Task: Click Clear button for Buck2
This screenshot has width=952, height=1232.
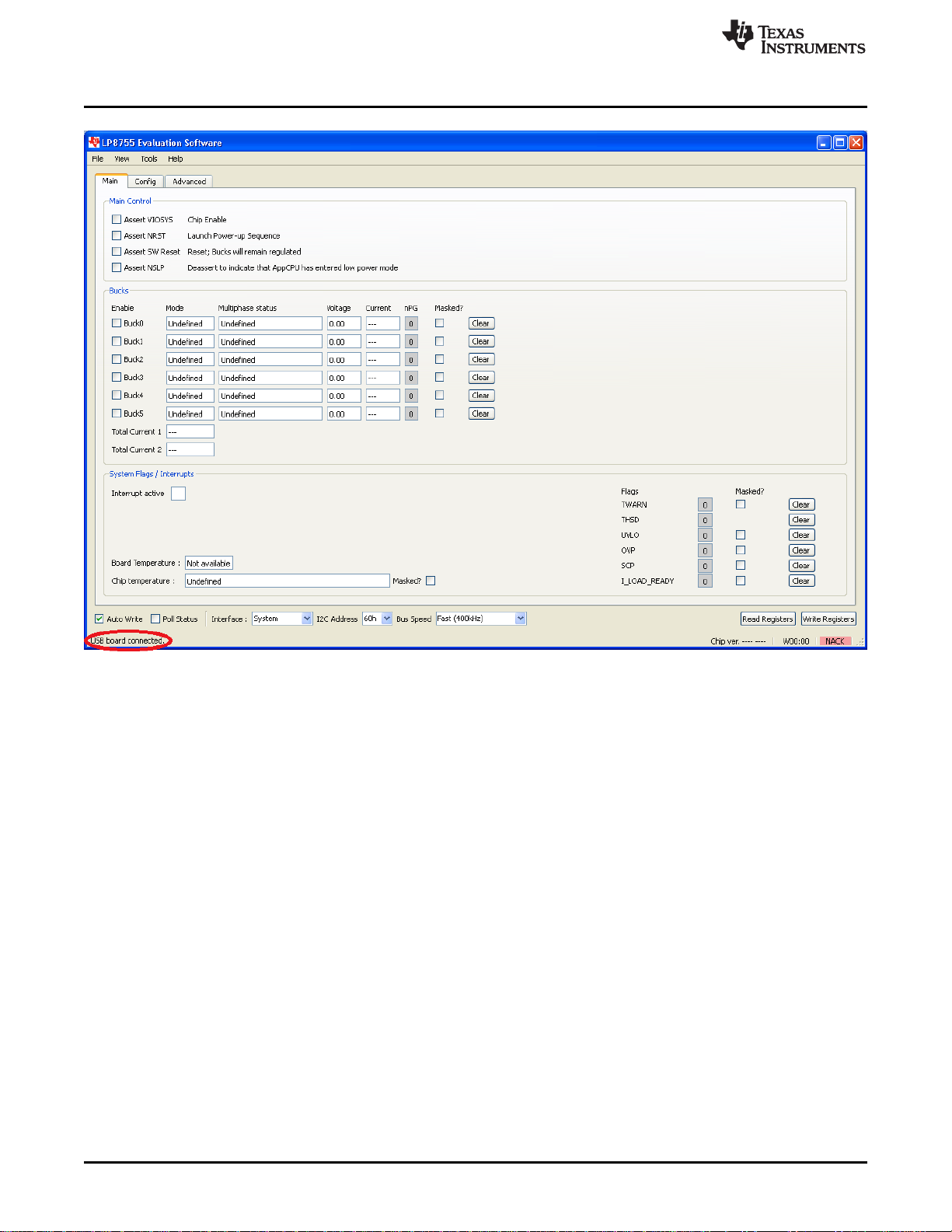Action: (x=481, y=359)
